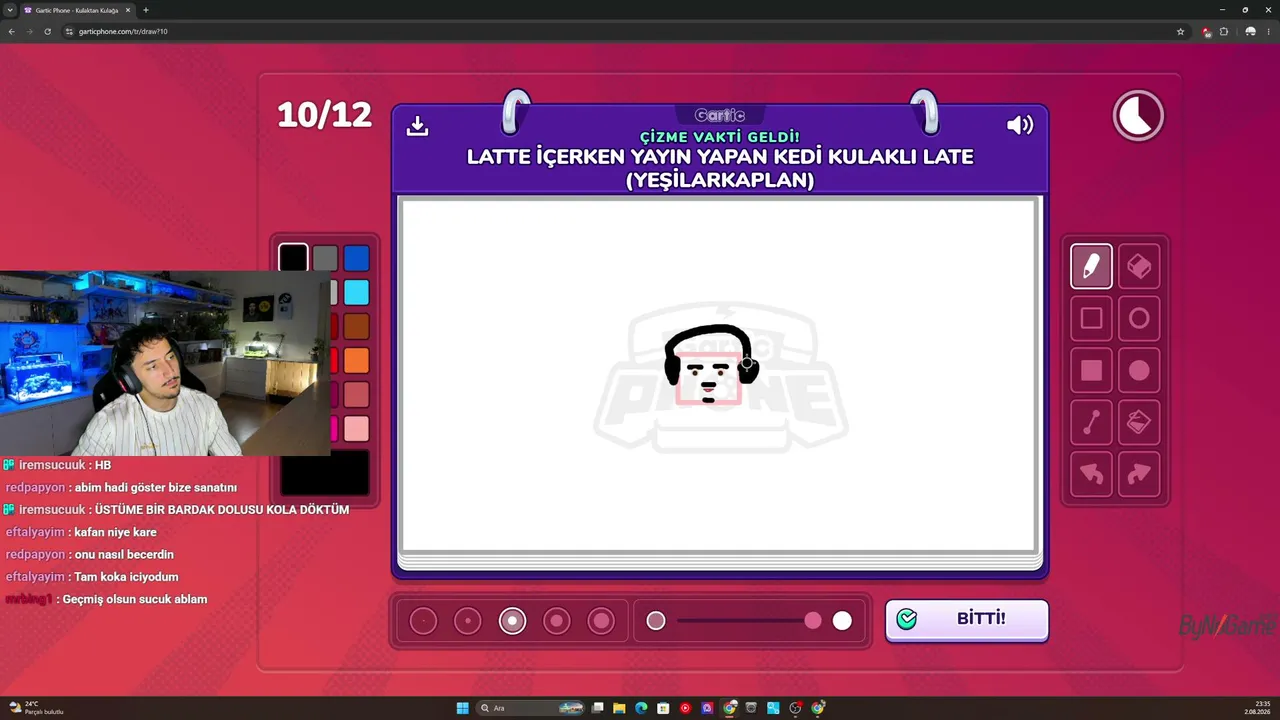
Task: Pick the dark gray color swatch
Action: click(325, 258)
